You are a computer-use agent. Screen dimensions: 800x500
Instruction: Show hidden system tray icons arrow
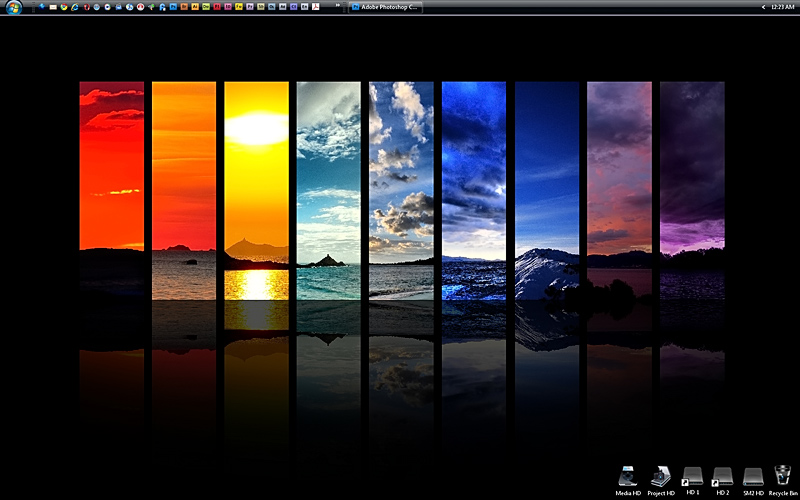click(763, 7)
